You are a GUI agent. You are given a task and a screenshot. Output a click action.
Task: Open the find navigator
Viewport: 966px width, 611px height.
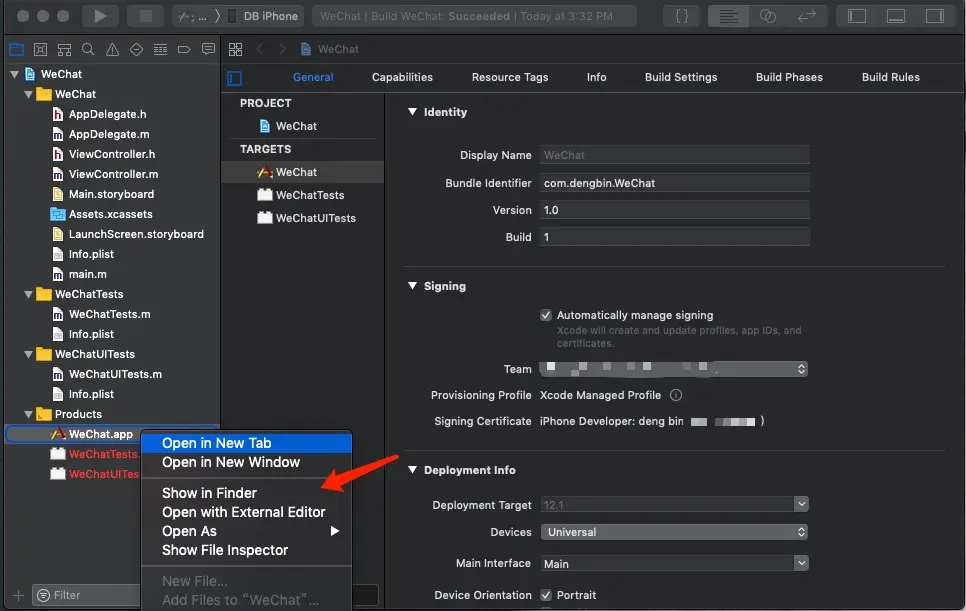[88, 49]
